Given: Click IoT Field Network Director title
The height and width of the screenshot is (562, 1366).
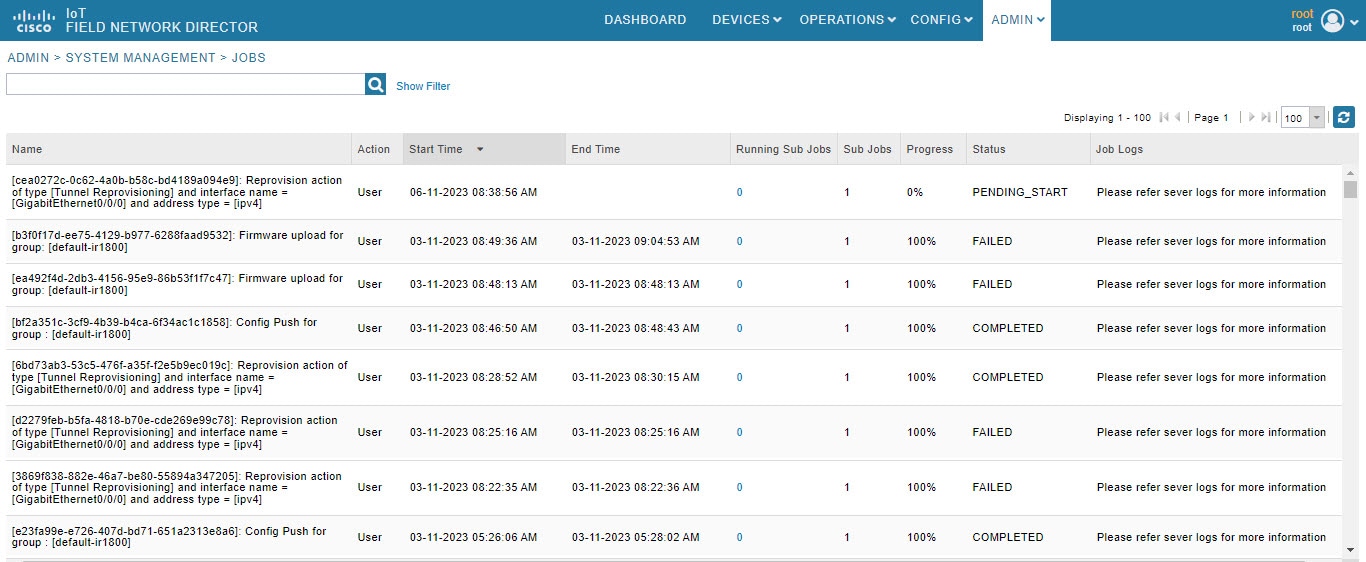Looking at the screenshot, I should coord(162,20).
